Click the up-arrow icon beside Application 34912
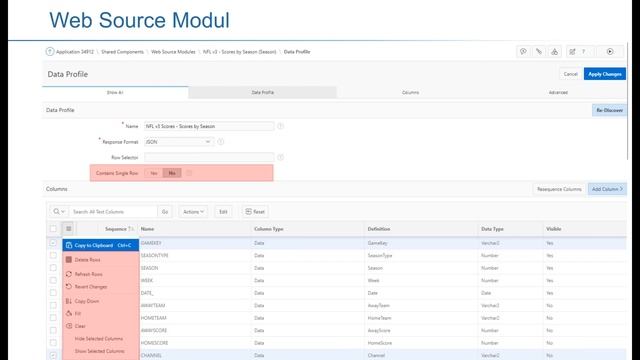Screen dimensions: 640x360 tap(50, 52)
